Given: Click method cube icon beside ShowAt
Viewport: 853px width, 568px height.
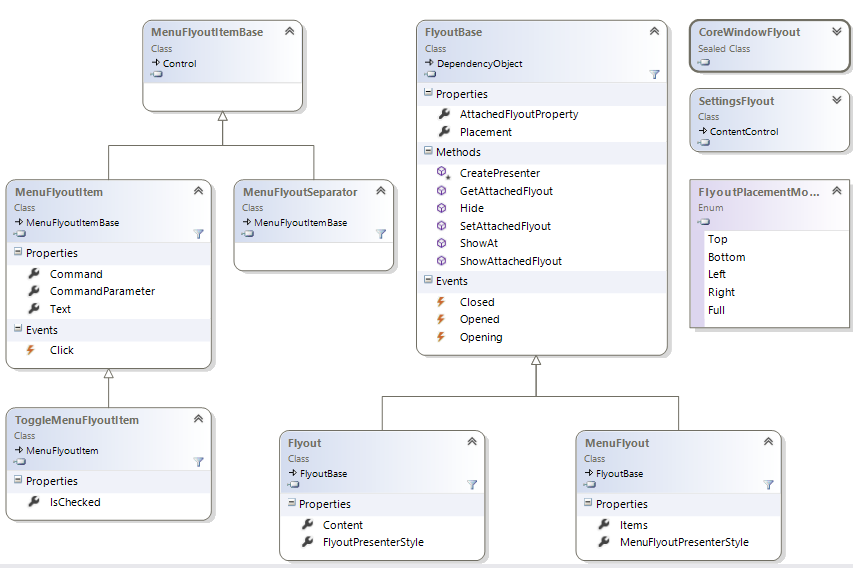Looking at the screenshot, I should (x=442, y=243).
